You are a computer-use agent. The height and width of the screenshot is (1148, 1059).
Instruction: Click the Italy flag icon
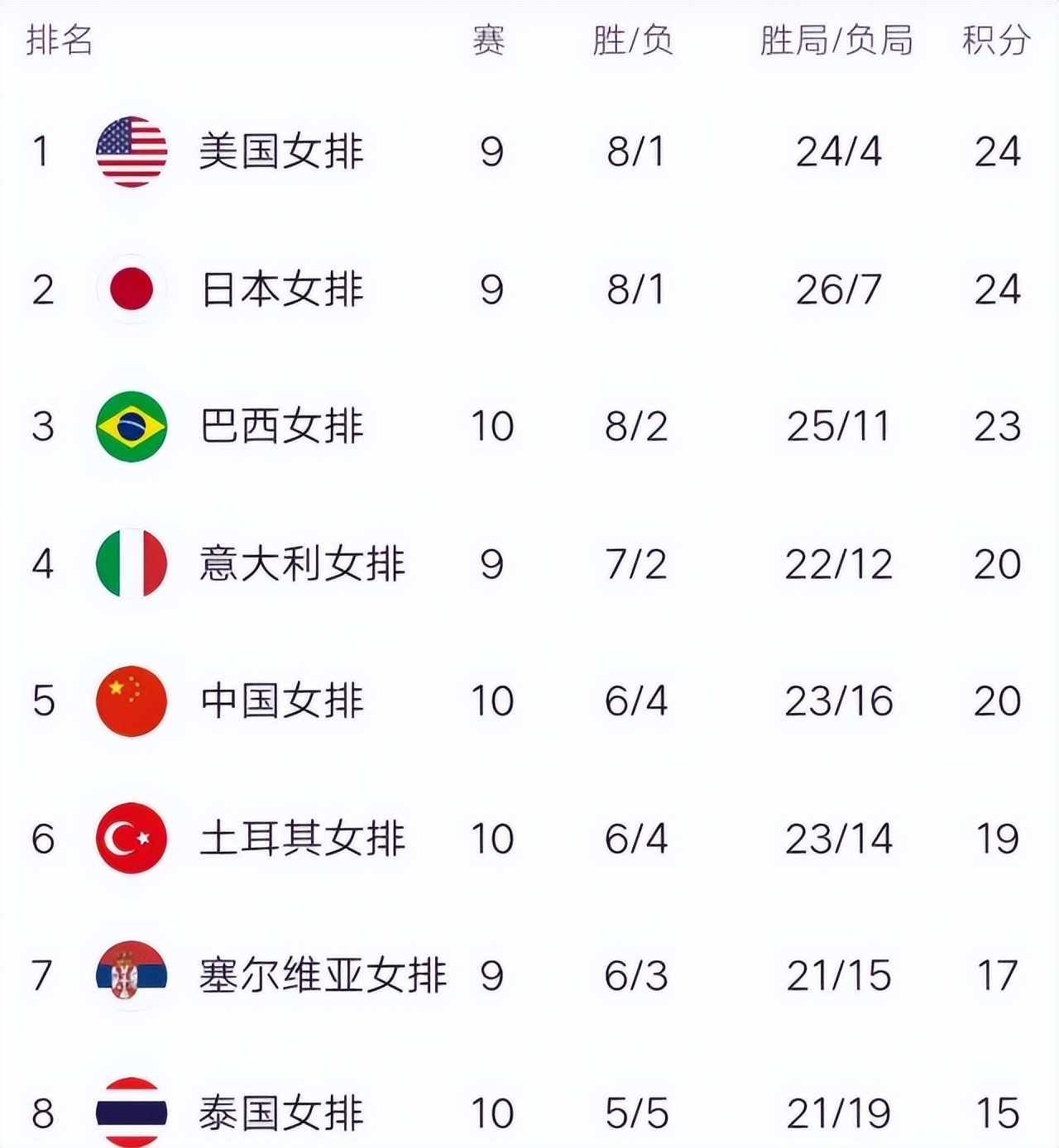(132, 564)
